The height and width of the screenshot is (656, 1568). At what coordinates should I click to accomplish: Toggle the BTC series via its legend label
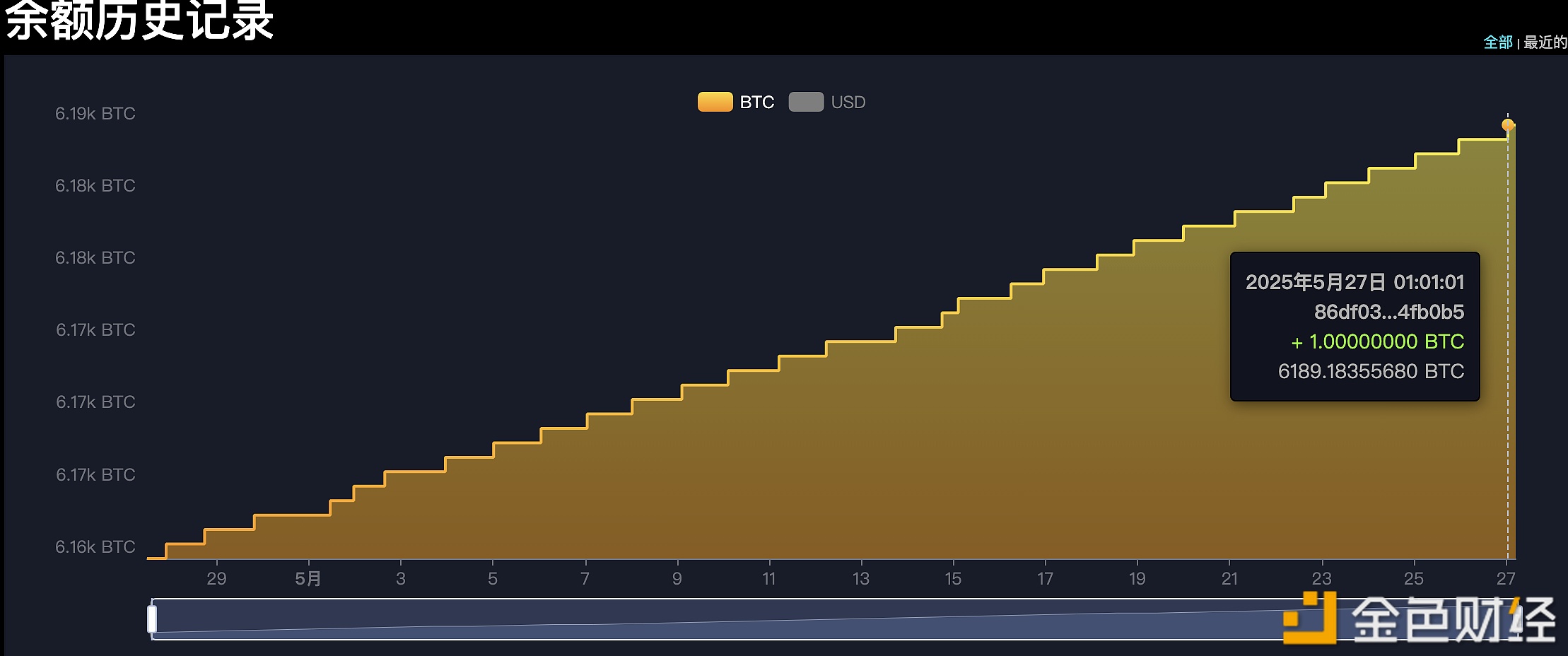(756, 102)
